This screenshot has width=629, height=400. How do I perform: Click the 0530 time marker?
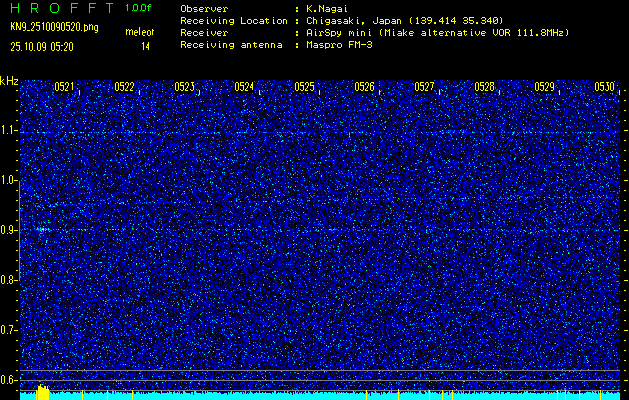[x=604, y=87]
